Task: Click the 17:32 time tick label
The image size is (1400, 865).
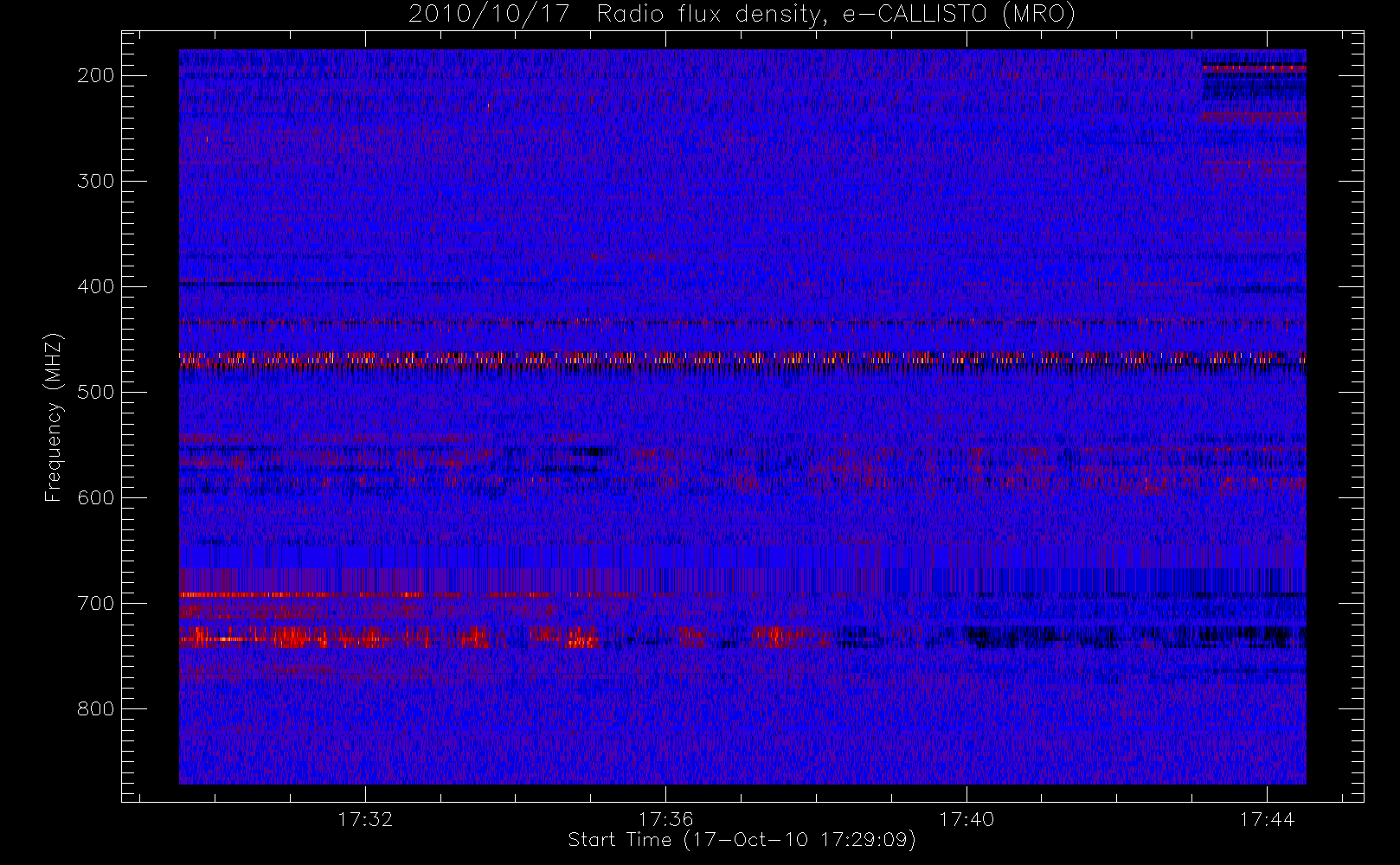Action: point(365,819)
